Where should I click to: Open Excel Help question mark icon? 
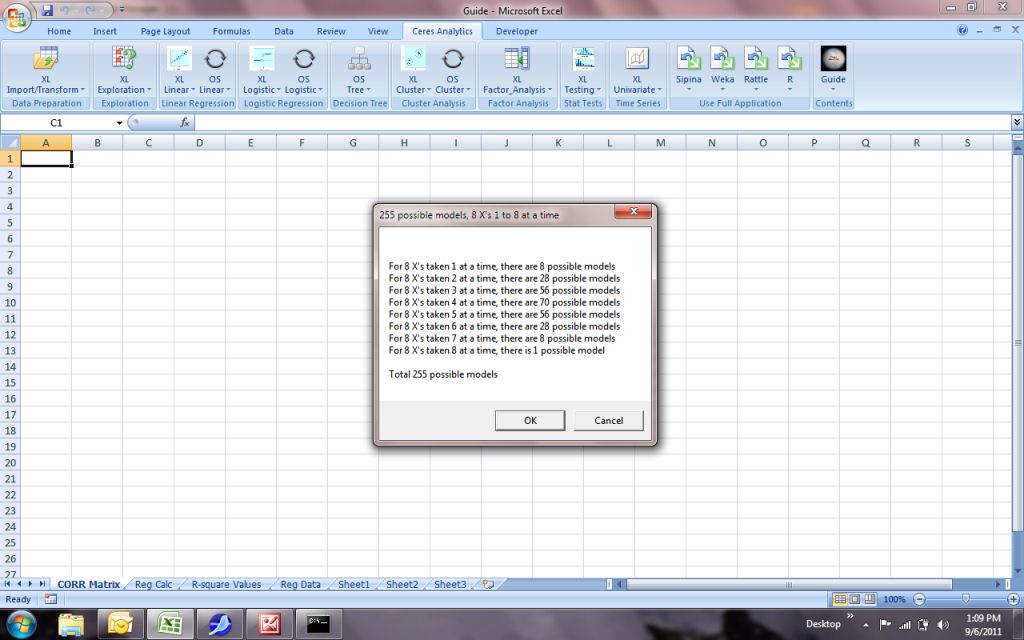(x=962, y=30)
